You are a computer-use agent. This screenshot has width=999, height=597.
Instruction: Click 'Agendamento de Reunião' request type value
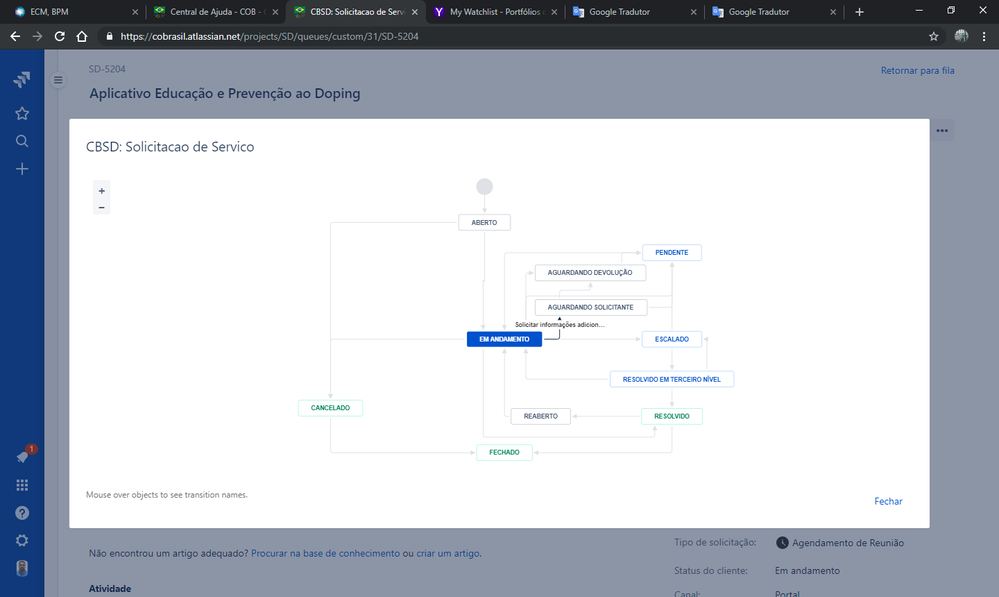pos(847,543)
